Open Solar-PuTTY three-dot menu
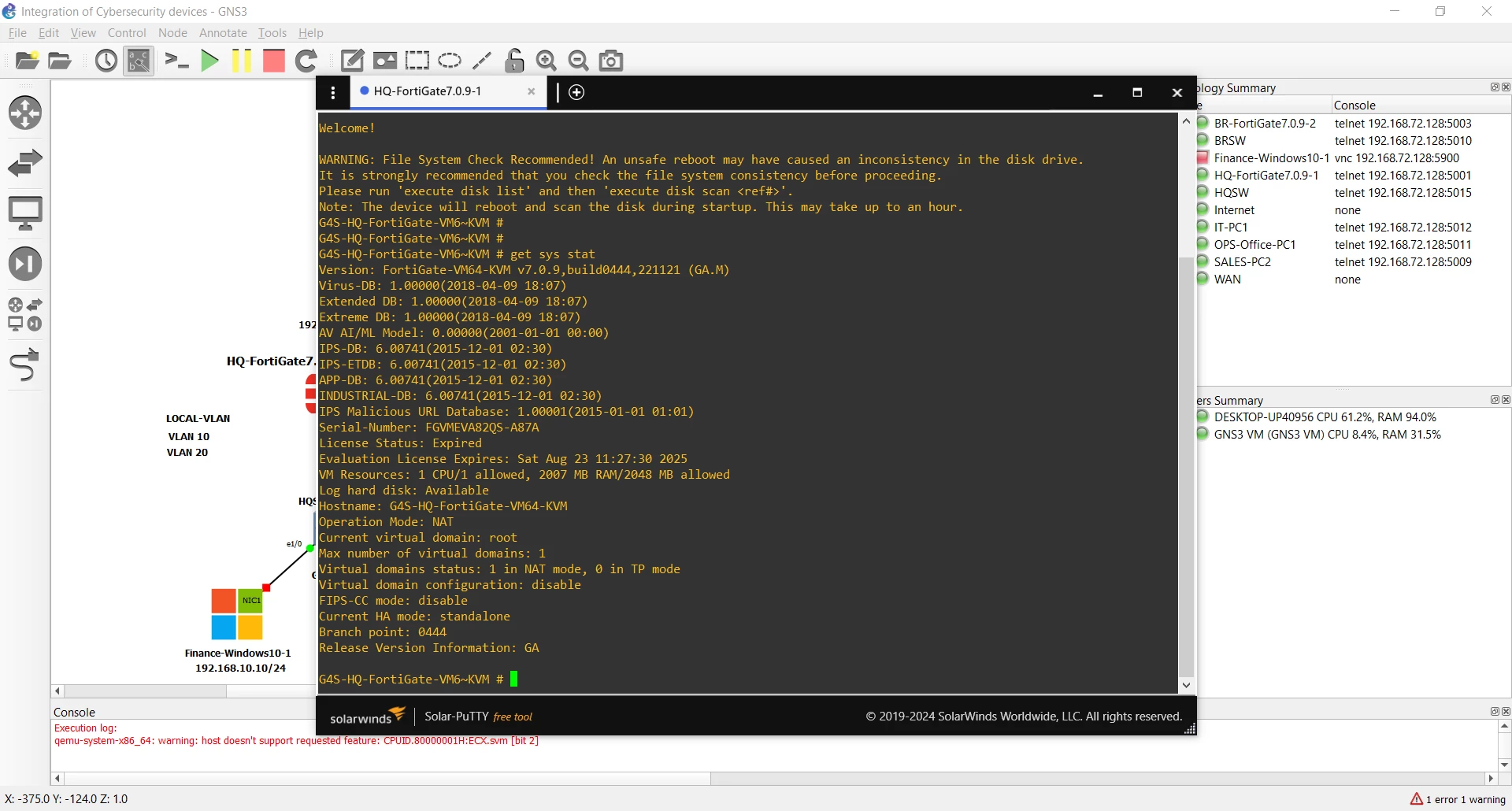1512x811 pixels. pos(333,93)
